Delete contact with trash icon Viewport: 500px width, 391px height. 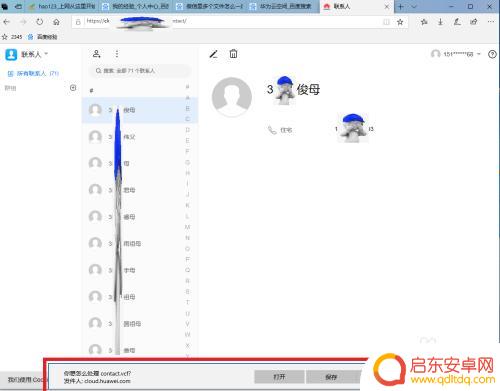tap(233, 54)
